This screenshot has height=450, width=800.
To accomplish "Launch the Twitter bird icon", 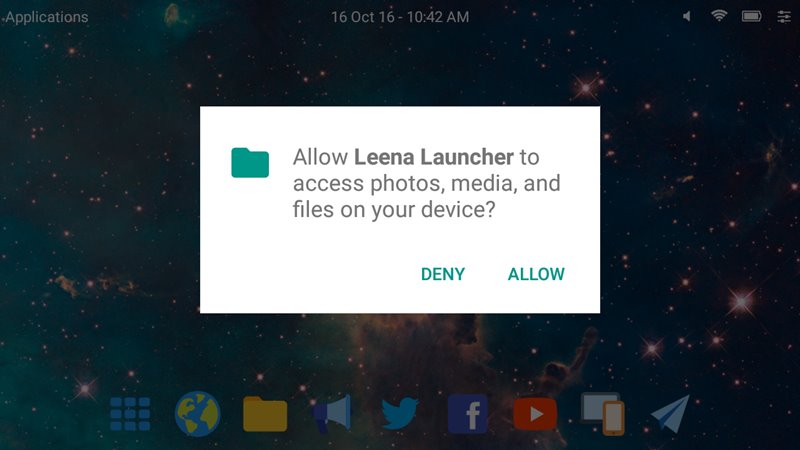I will click(x=399, y=414).
